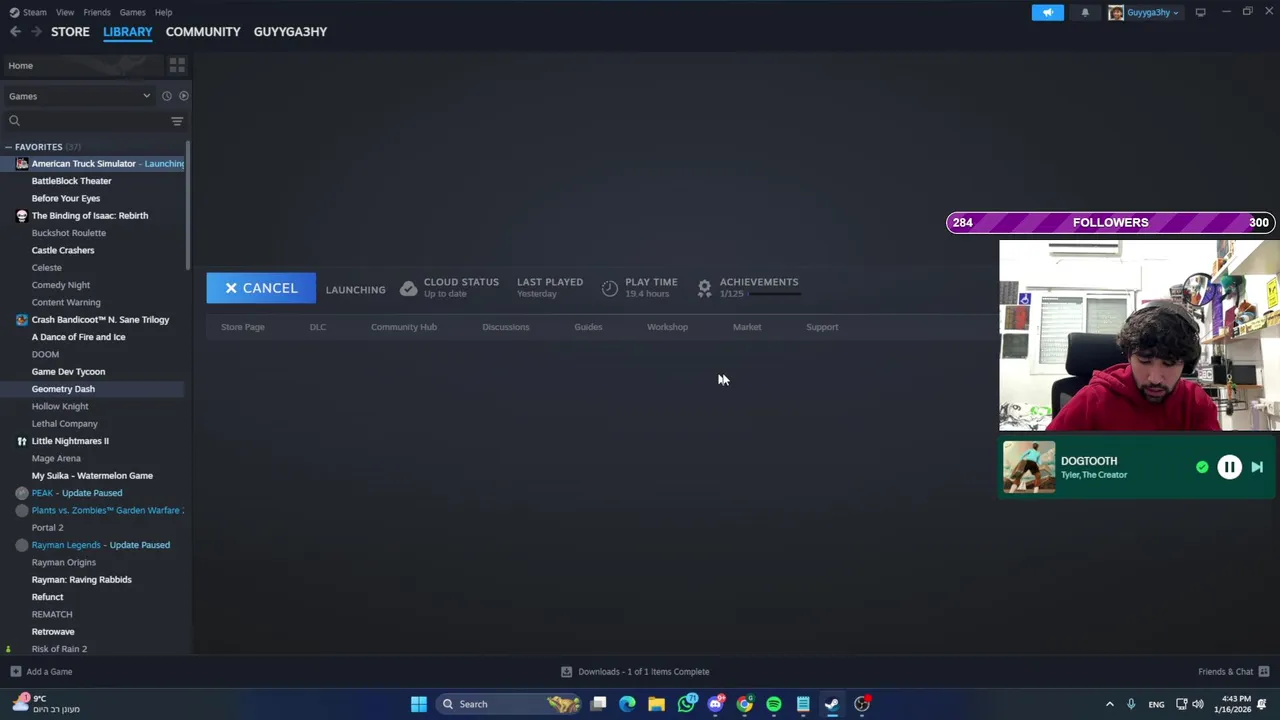Open Friends & Chat
1280x720 pixels.
(x=1233, y=672)
